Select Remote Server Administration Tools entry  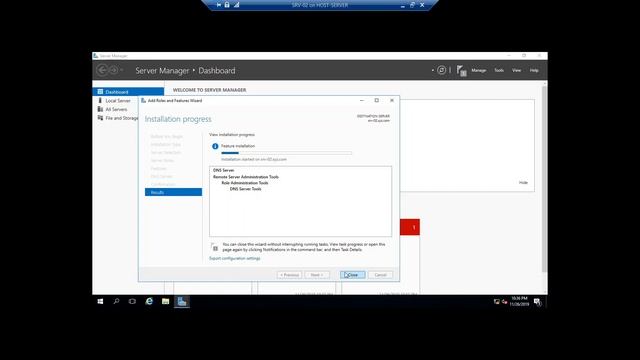[246, 177]
